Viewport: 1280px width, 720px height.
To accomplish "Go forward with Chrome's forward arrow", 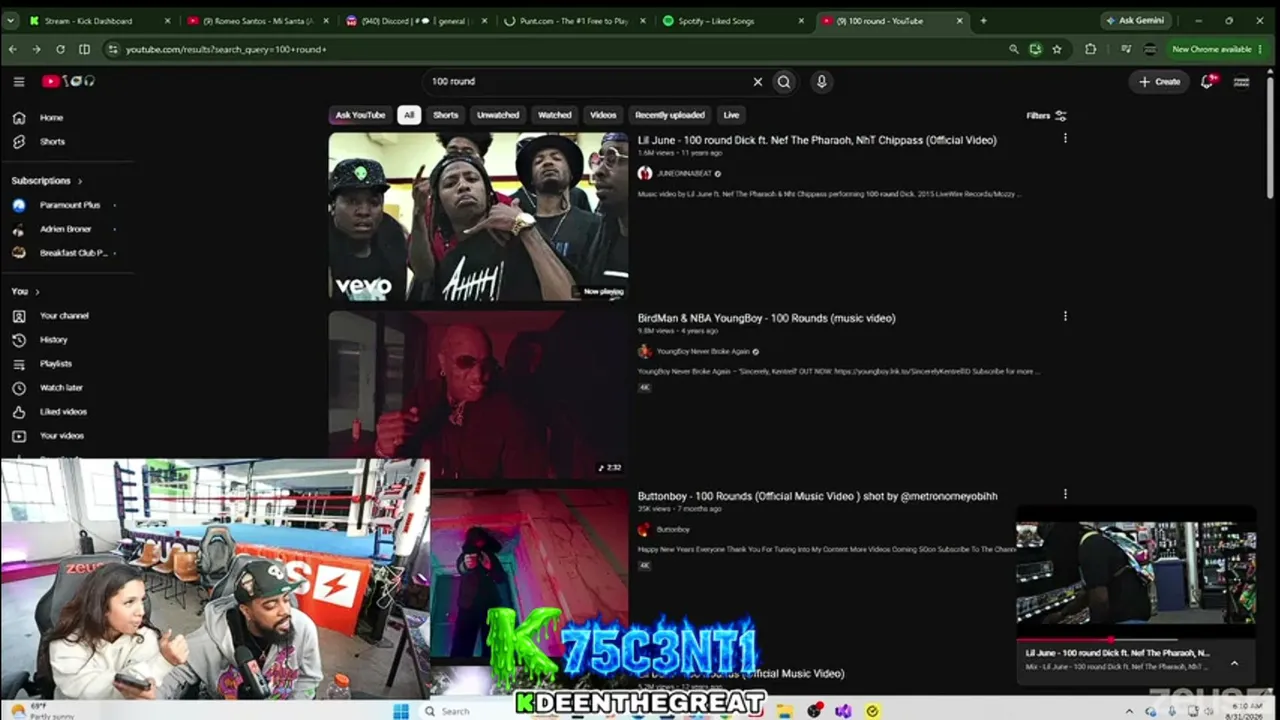I will 36,49.
